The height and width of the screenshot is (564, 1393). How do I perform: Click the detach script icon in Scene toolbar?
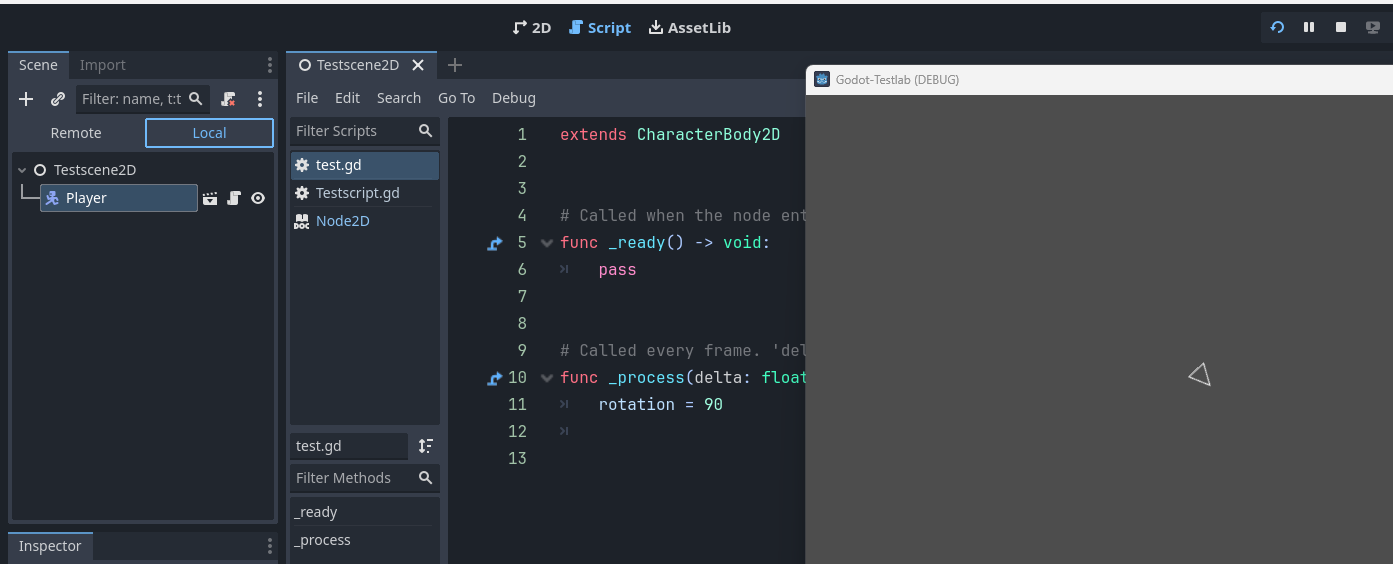point(229,99)
